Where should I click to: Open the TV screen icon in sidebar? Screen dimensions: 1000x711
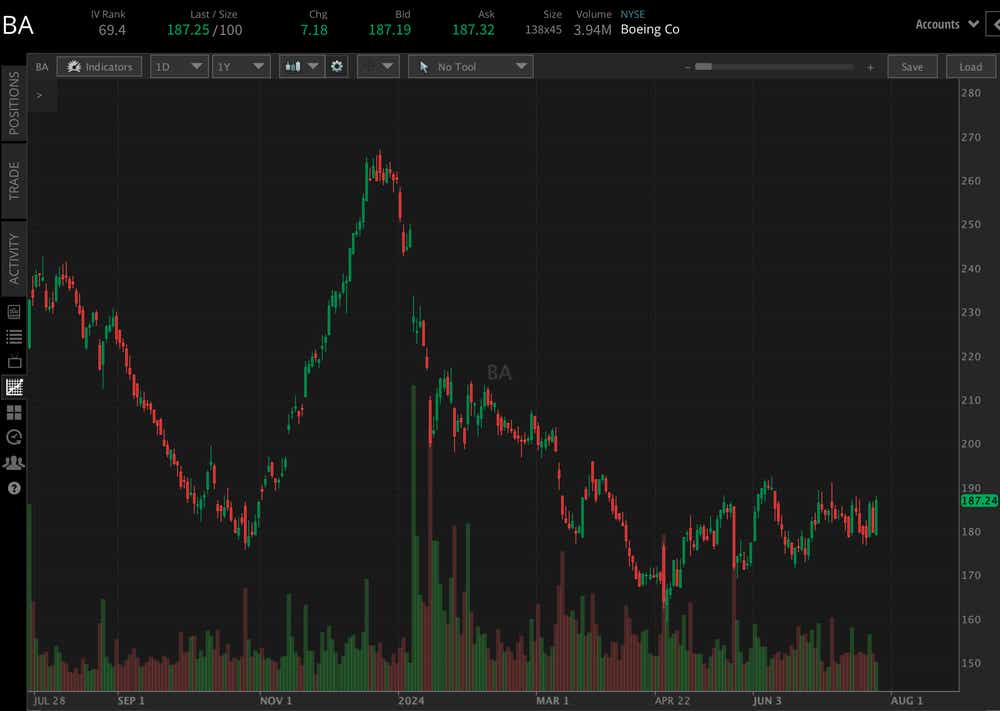pyautogui.click(x=14, y=362)
